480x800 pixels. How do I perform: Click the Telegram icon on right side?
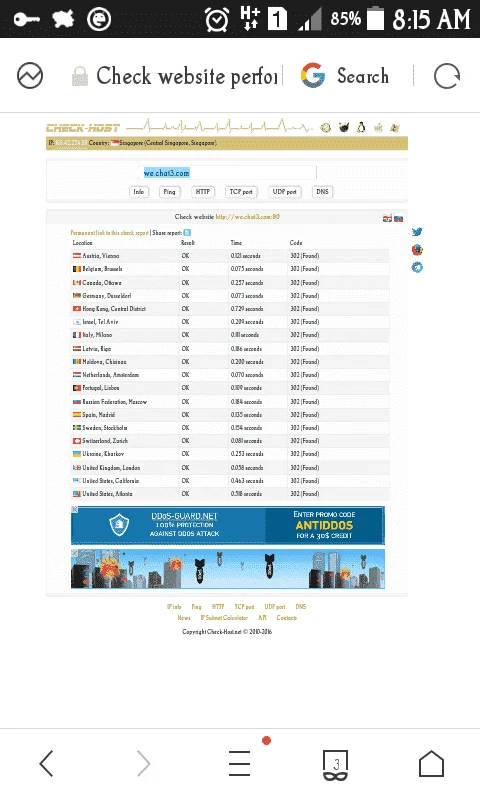click(417, 267)
